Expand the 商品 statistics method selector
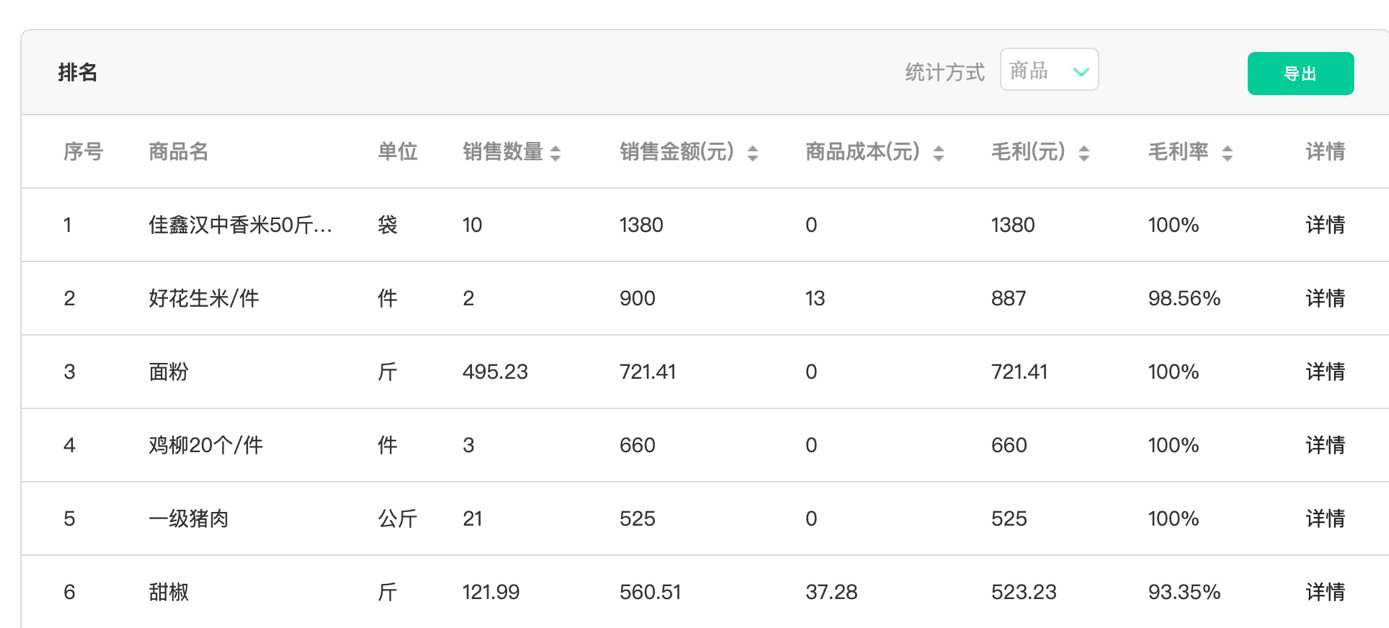The height and width of the screenshot is (628, 1389). tap(1048, 71)
